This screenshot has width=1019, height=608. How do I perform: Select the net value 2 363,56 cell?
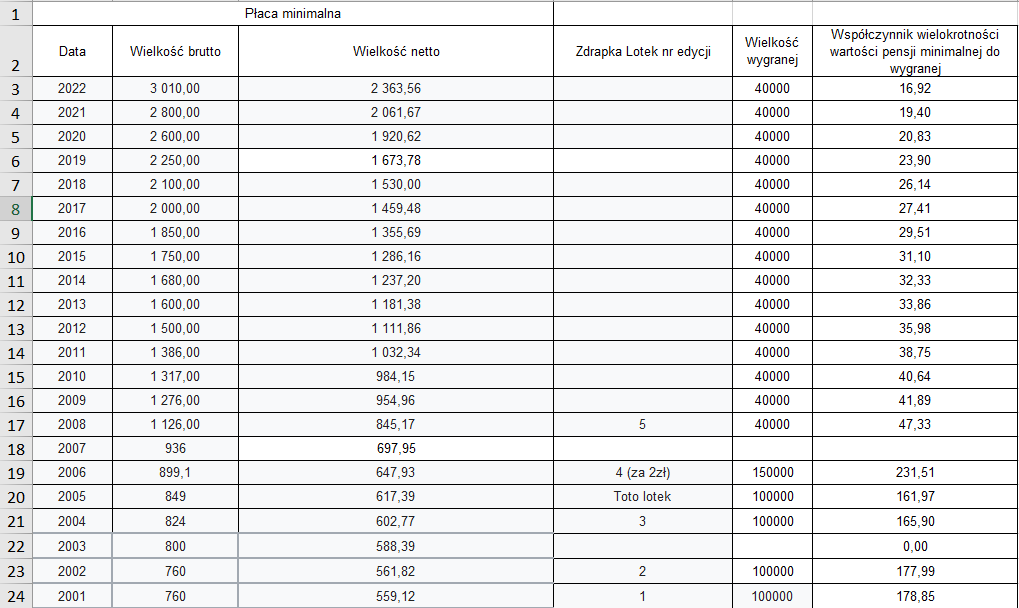(395, 89)
